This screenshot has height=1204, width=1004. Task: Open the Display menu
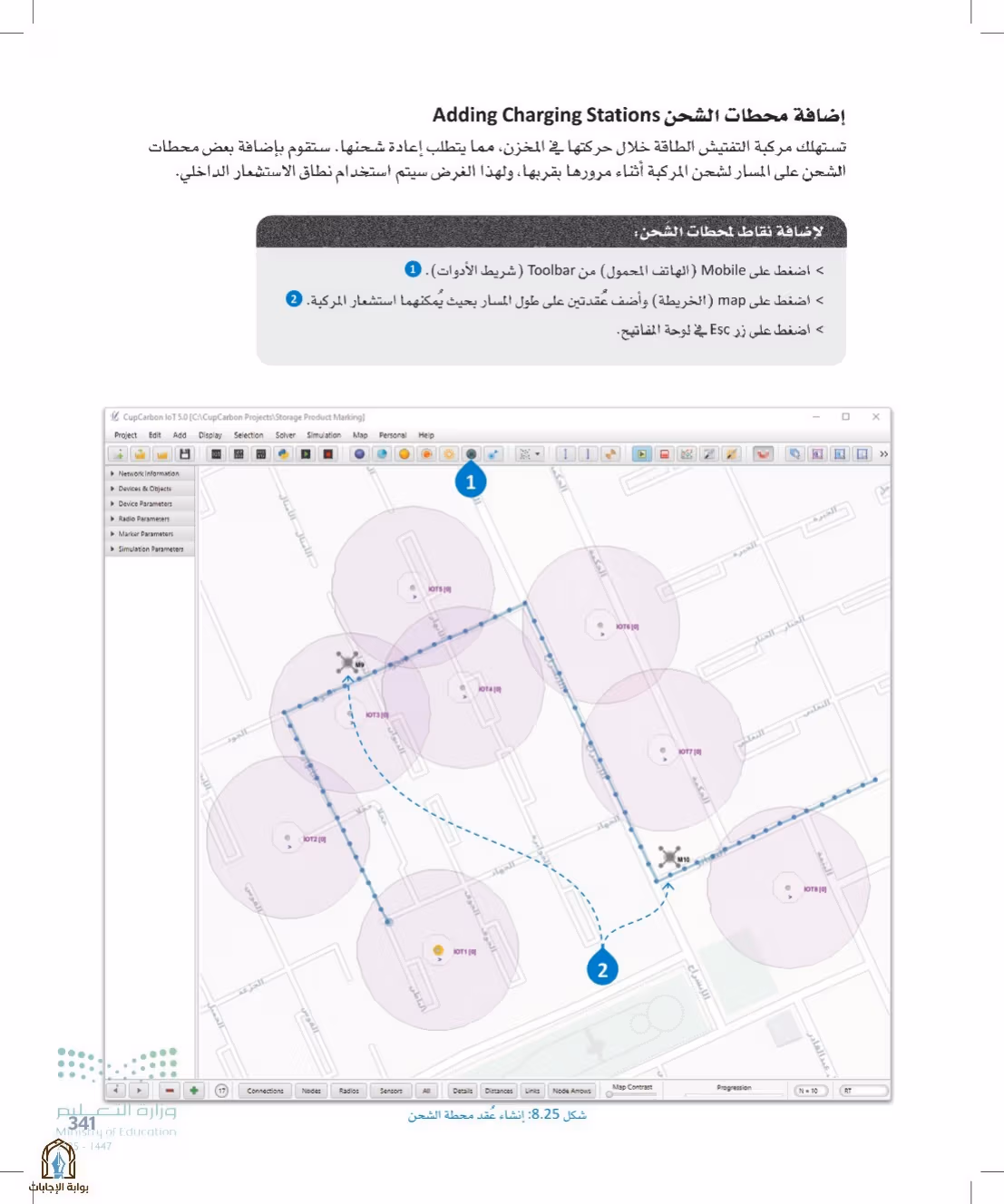coord(210,435)
